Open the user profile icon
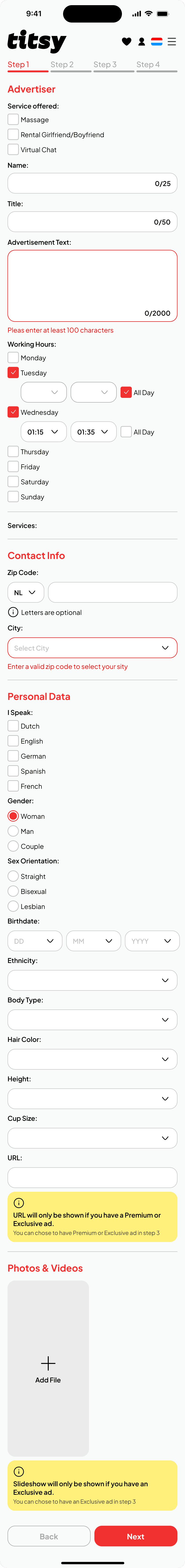Screen dimensions: 185x1568 pyautogui.click(x=142, y=41)
